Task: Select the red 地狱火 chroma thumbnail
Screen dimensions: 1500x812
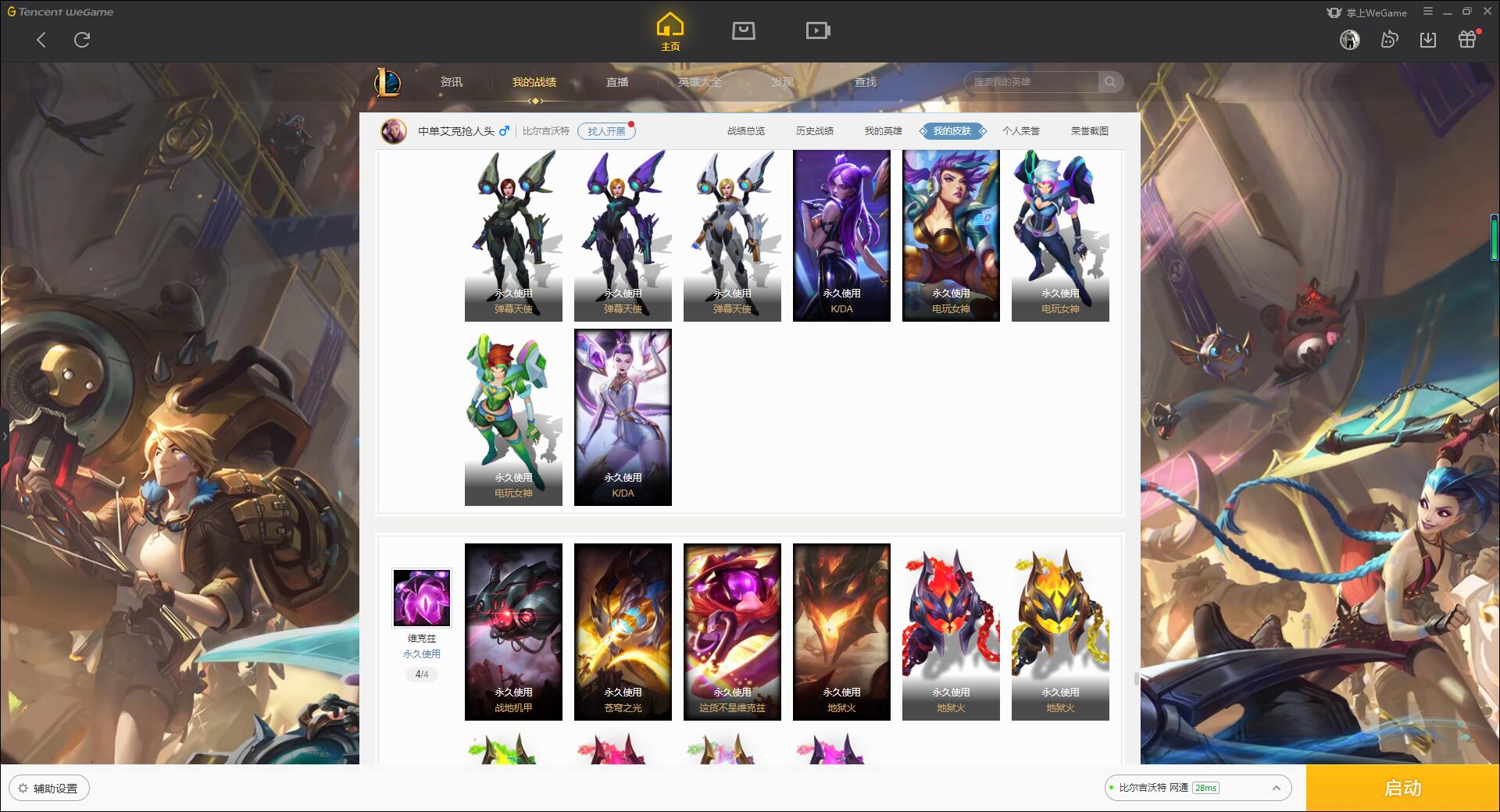Action: coord(951,632)
